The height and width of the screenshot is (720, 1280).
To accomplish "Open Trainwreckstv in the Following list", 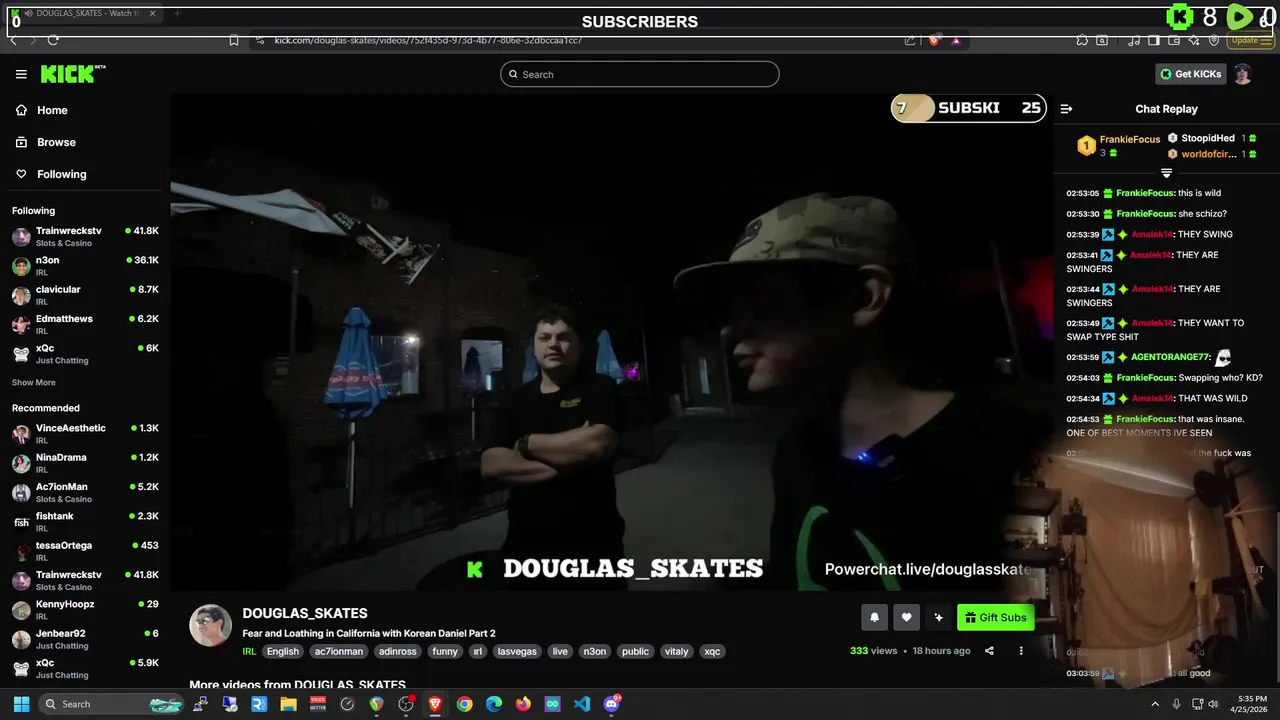I will pos(85,236).
